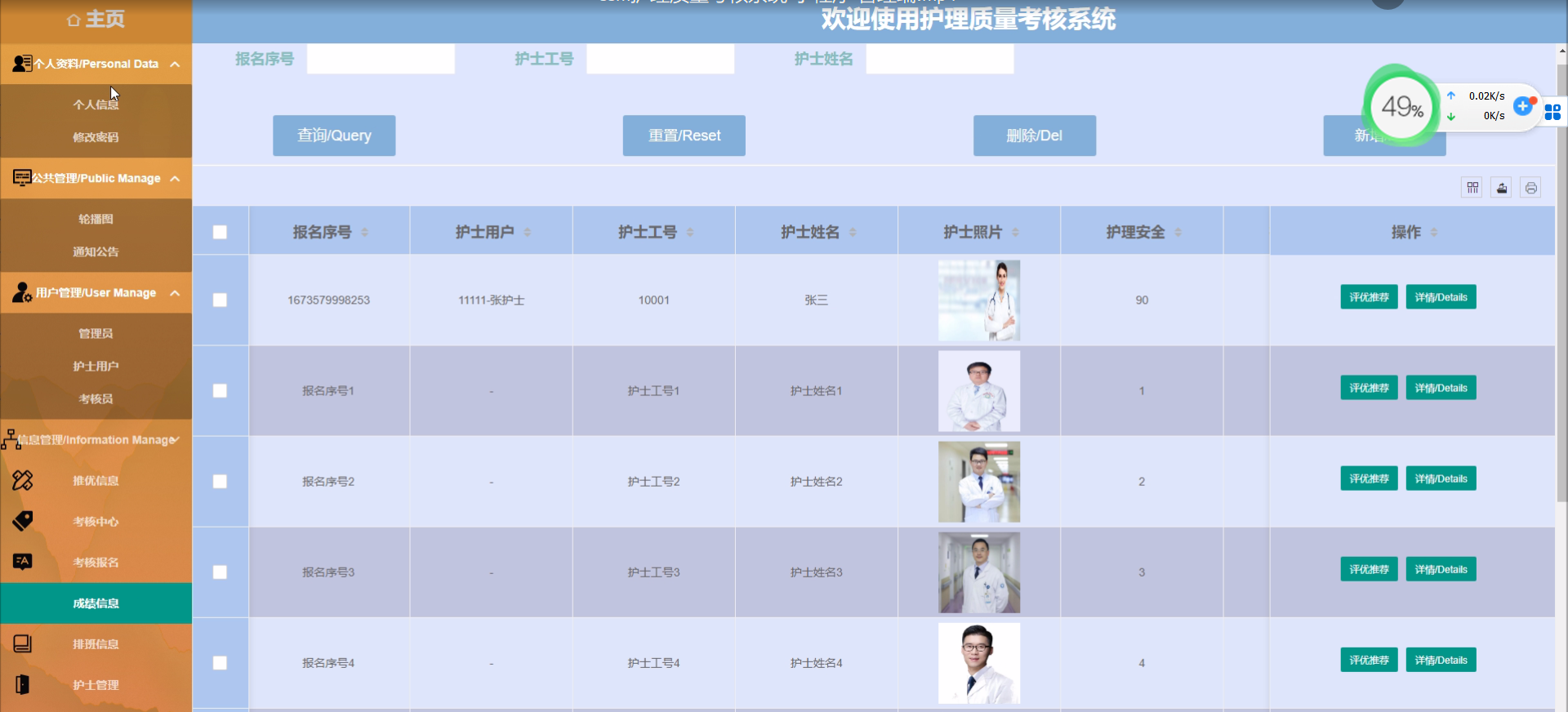Open the 主页 home link
The height and width of the screenshot is (712, 1568).
click(96, 19)
